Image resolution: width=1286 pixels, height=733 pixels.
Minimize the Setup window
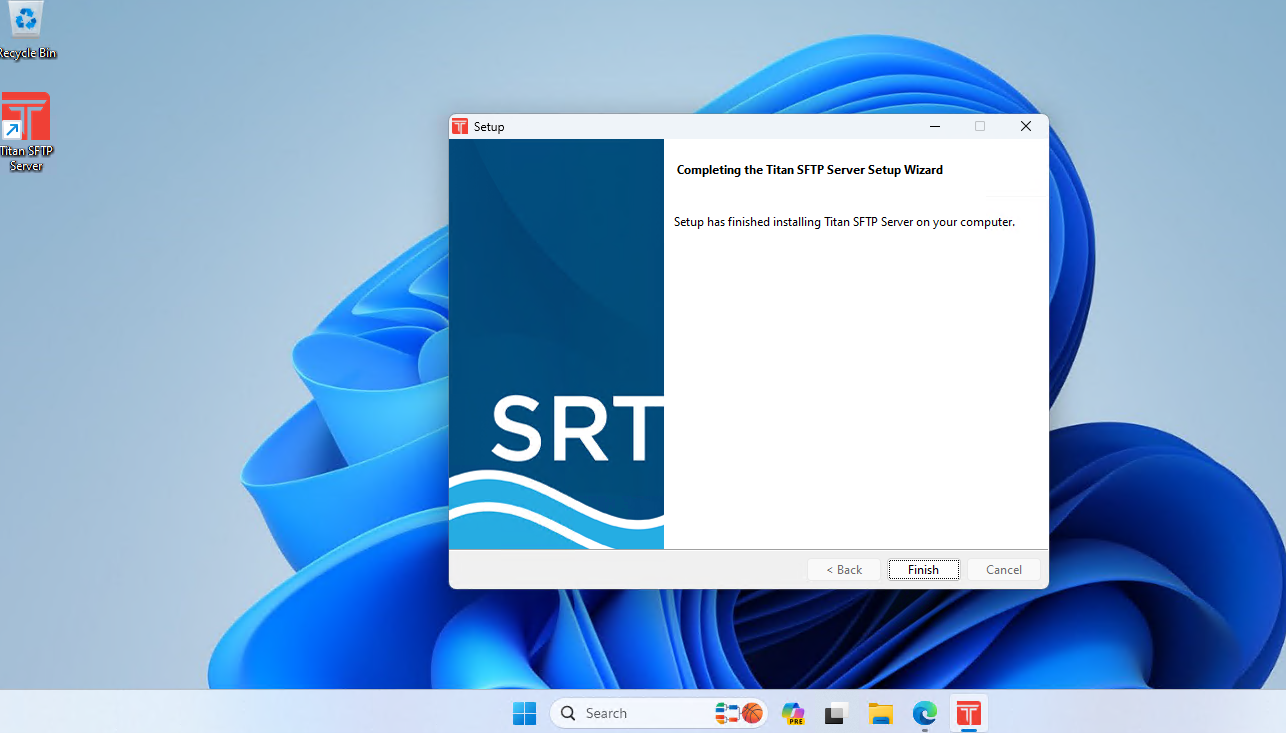935,127
